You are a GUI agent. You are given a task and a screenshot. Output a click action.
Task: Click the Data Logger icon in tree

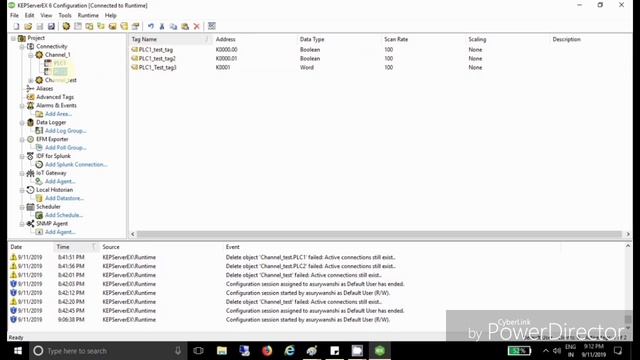30,122
